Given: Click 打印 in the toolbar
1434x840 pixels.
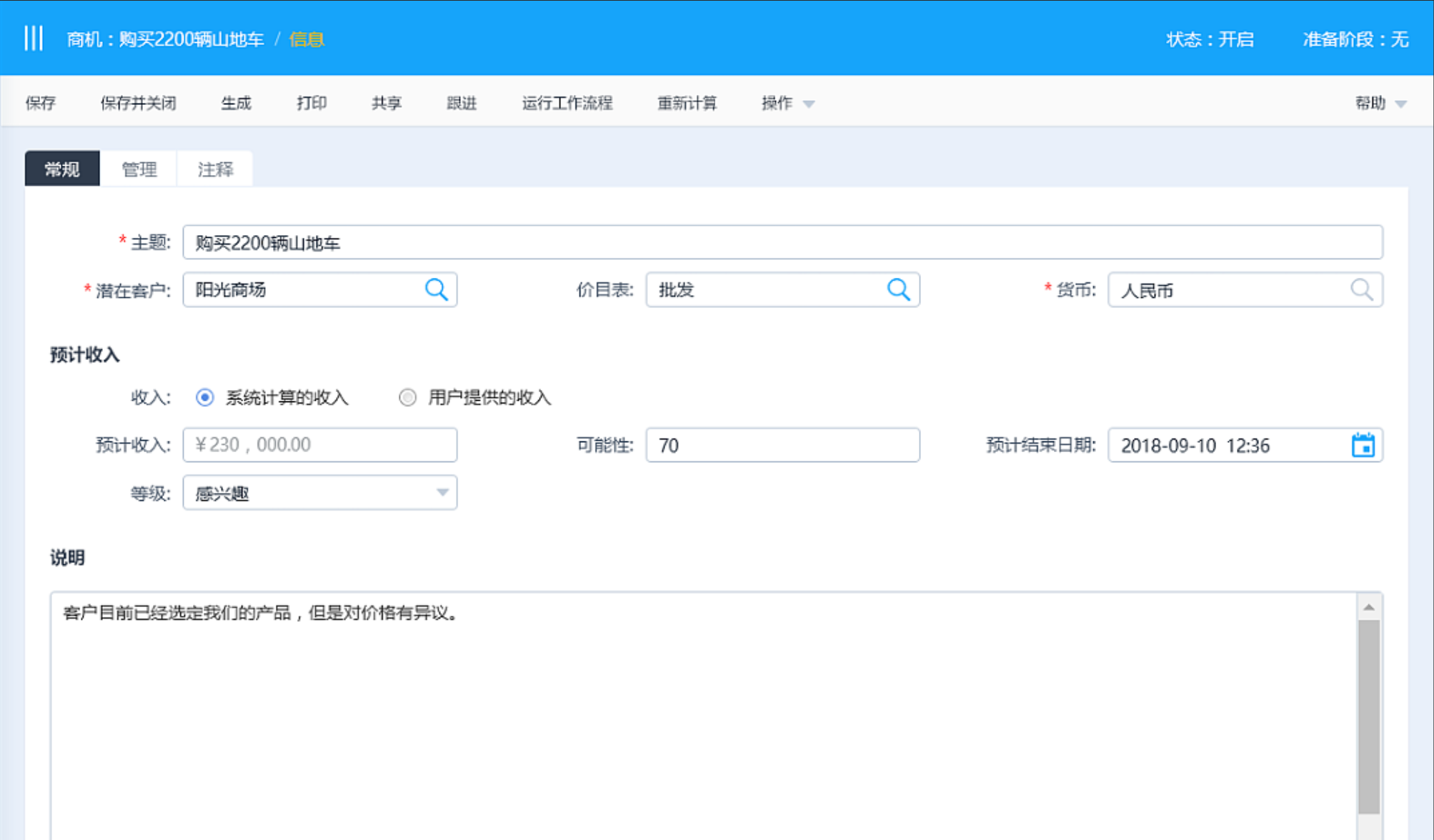Looking at the screenshot, I should 312,104.
